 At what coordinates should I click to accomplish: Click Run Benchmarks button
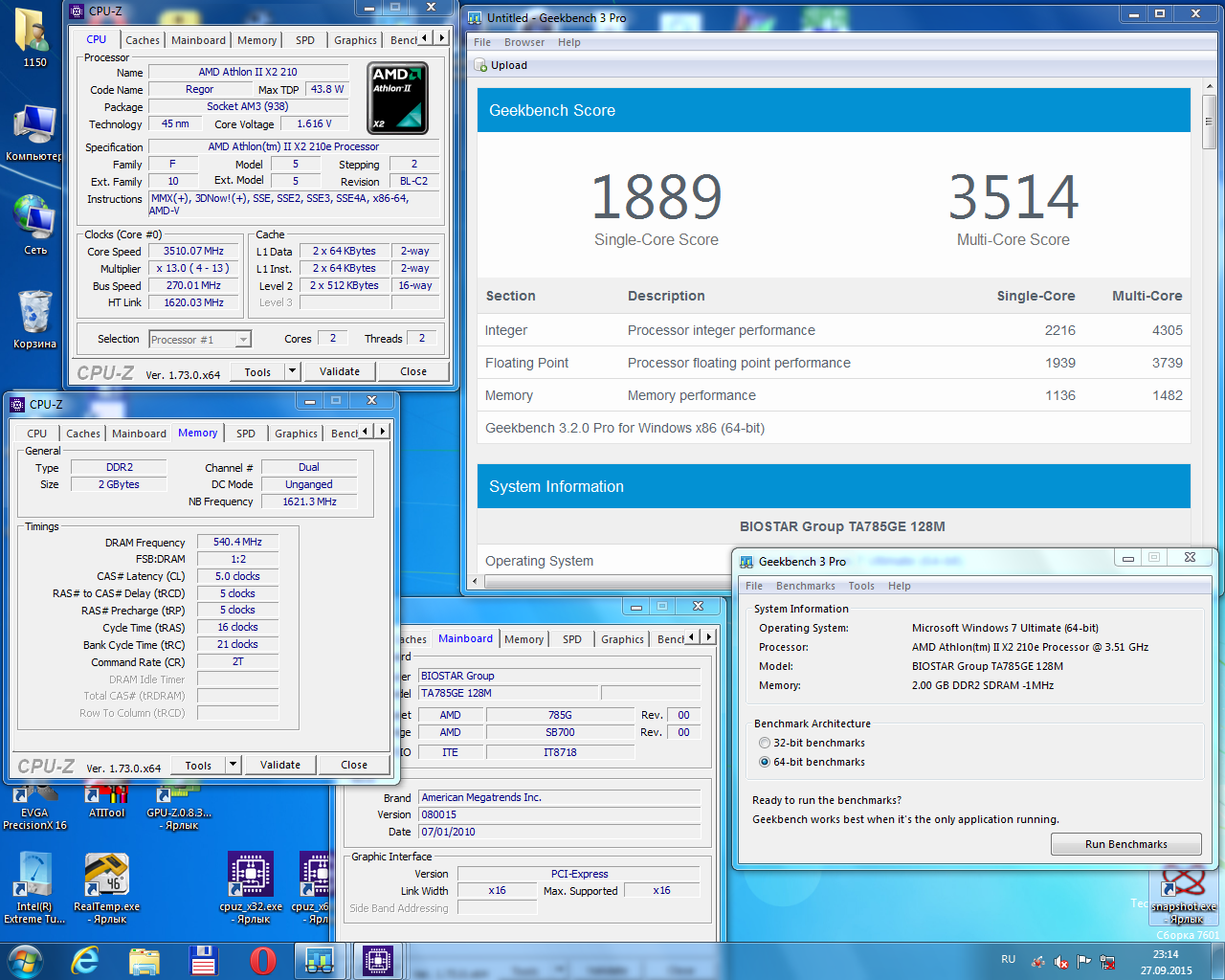pyautogui.click(x=1126, y=844)
